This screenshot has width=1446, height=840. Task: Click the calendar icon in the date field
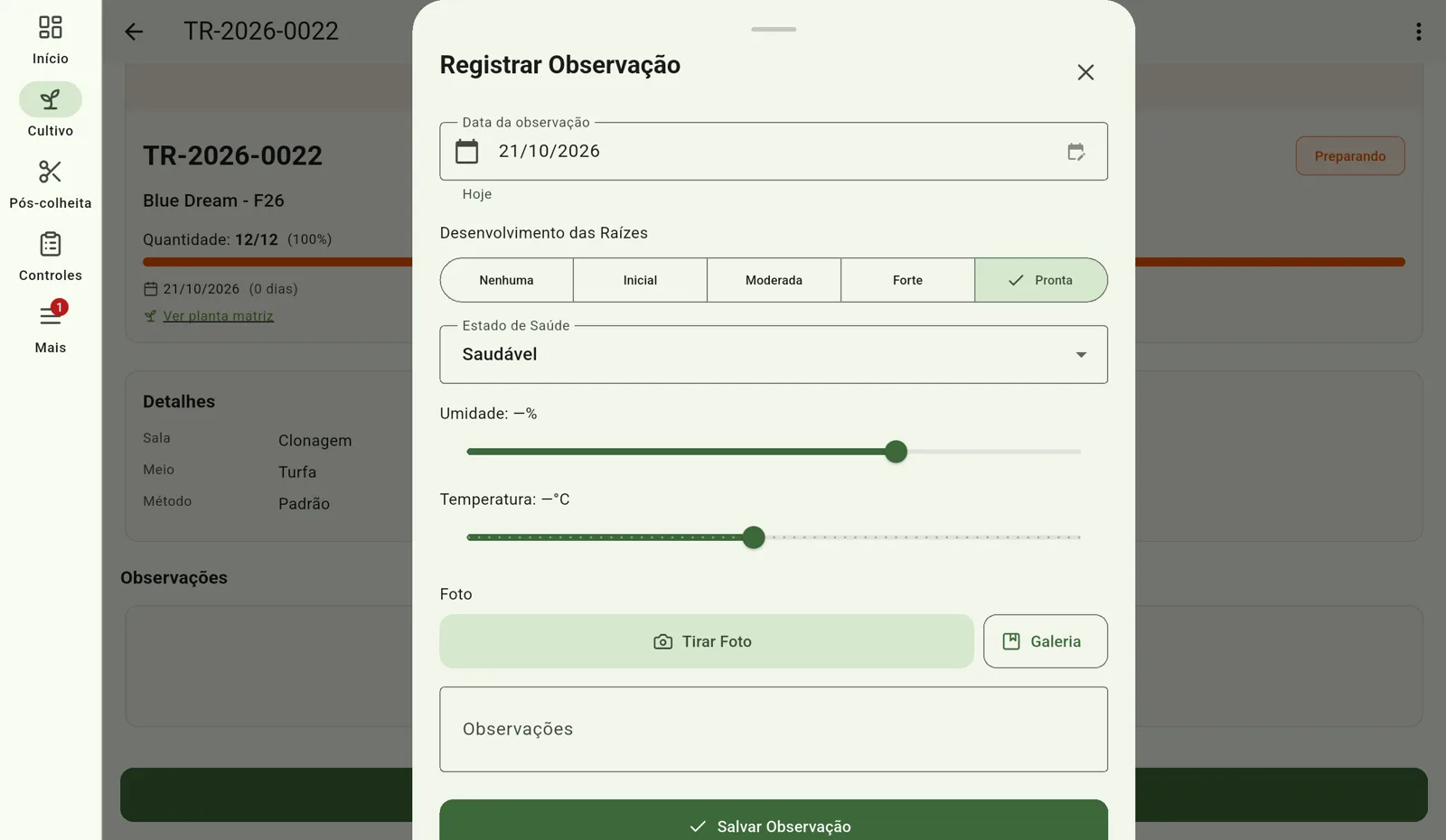tap(466, 151)
